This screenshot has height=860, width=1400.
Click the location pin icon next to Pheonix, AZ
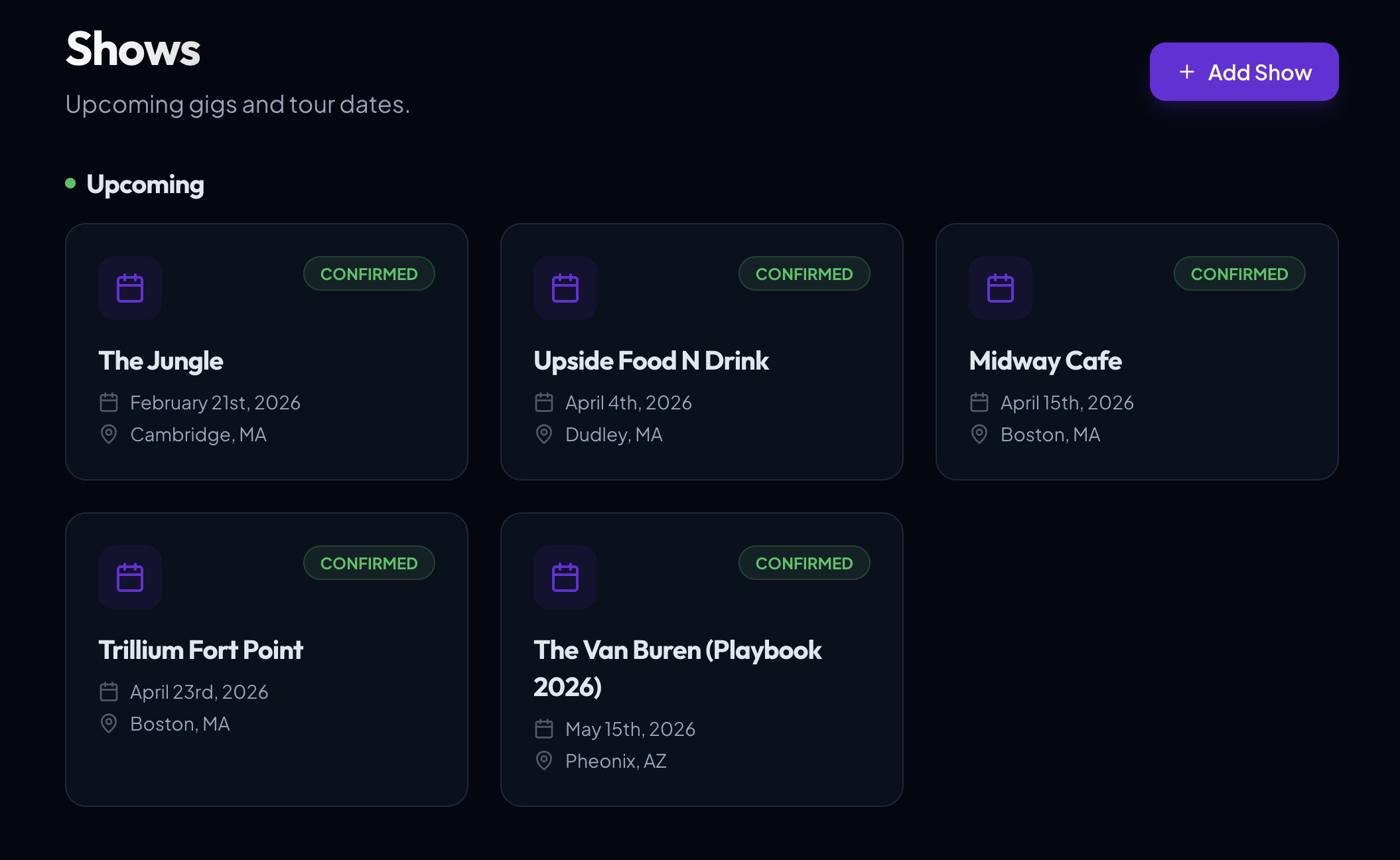544,760
